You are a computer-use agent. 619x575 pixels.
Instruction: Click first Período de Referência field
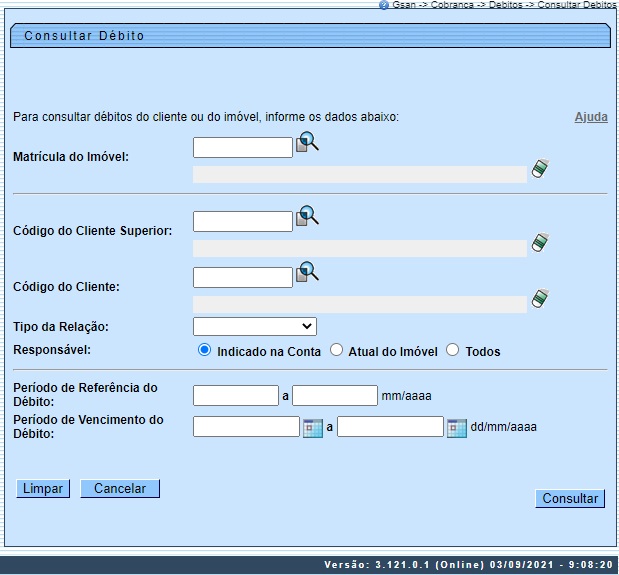tap(236, 396)
